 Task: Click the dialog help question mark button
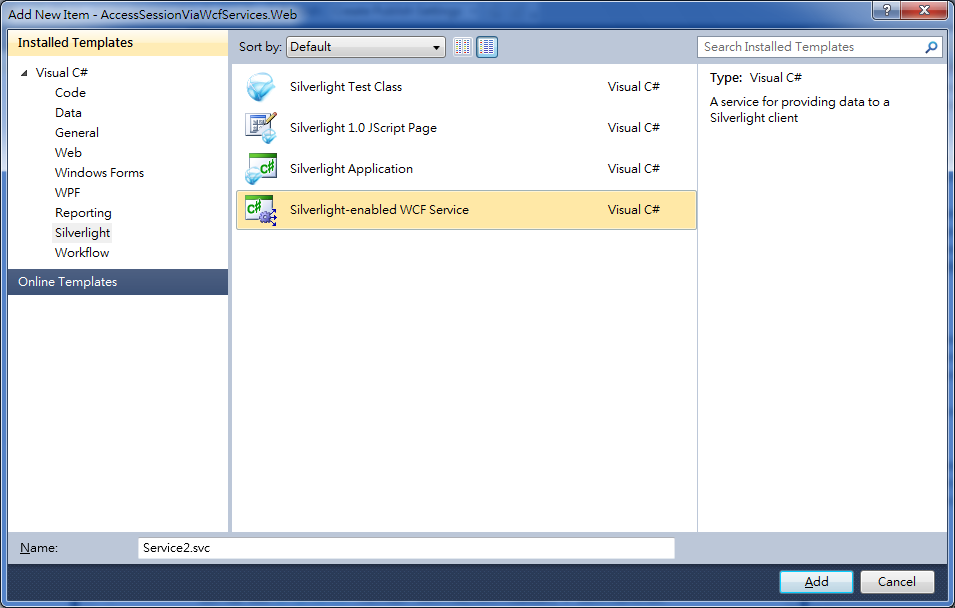click(886, 10)
